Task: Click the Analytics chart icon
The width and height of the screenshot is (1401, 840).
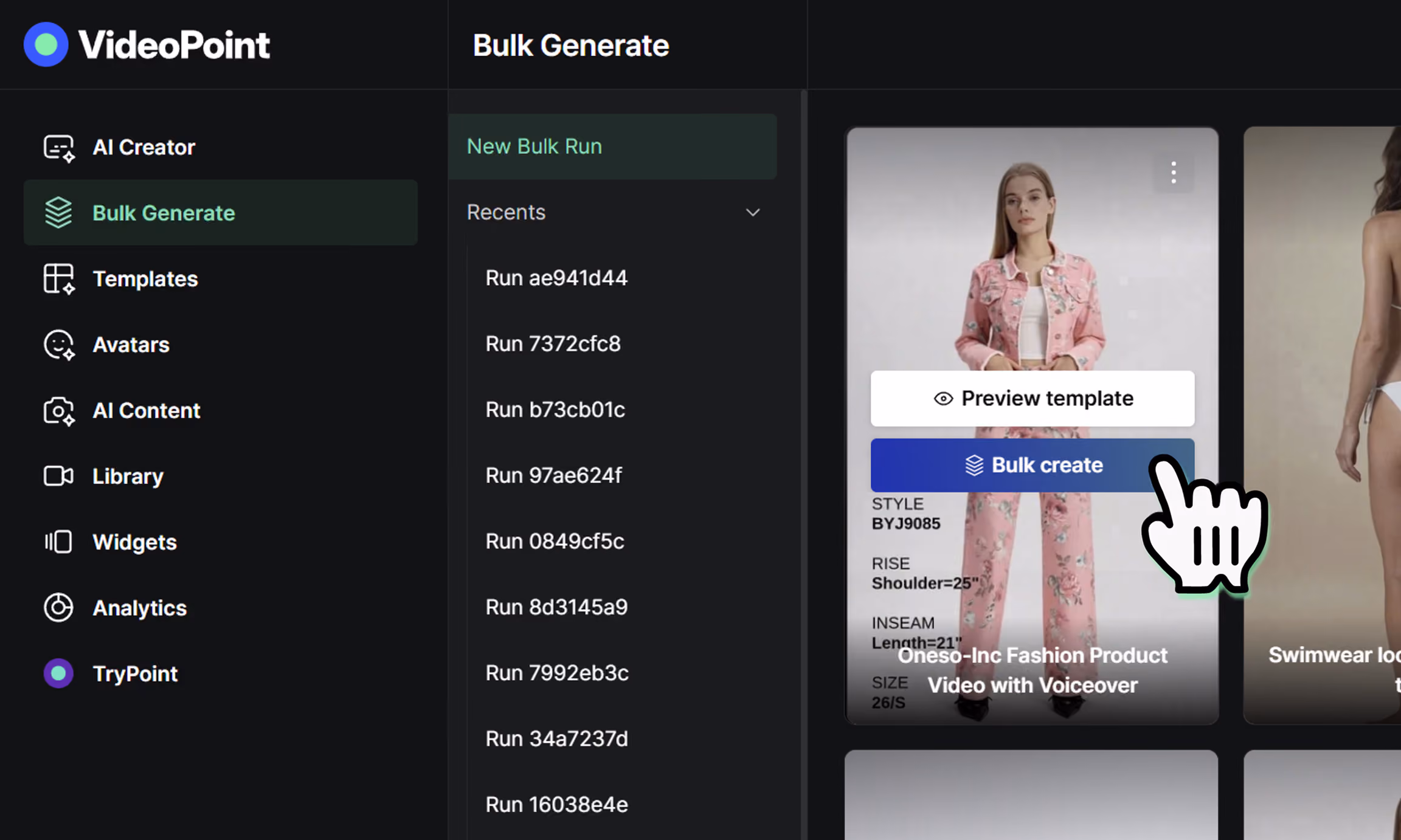Action: (58, 607)
